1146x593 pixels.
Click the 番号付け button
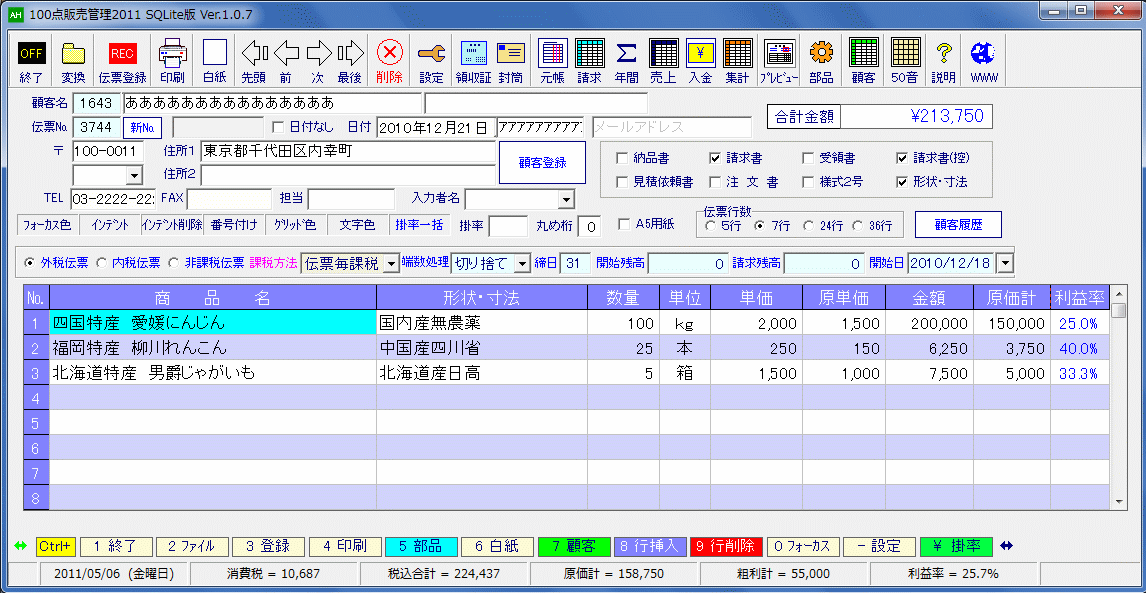(x=234, y=224)
